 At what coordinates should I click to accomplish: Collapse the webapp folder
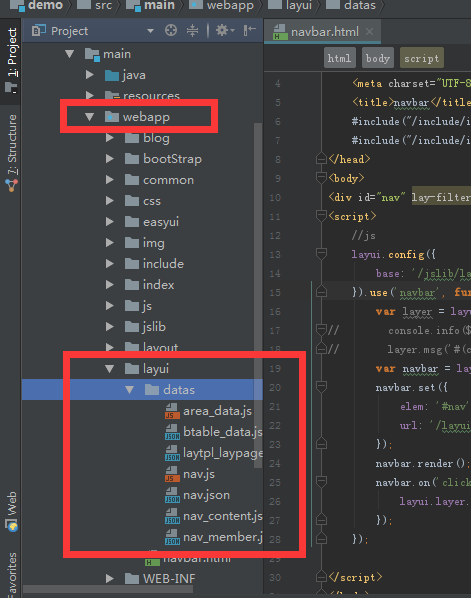90,117
